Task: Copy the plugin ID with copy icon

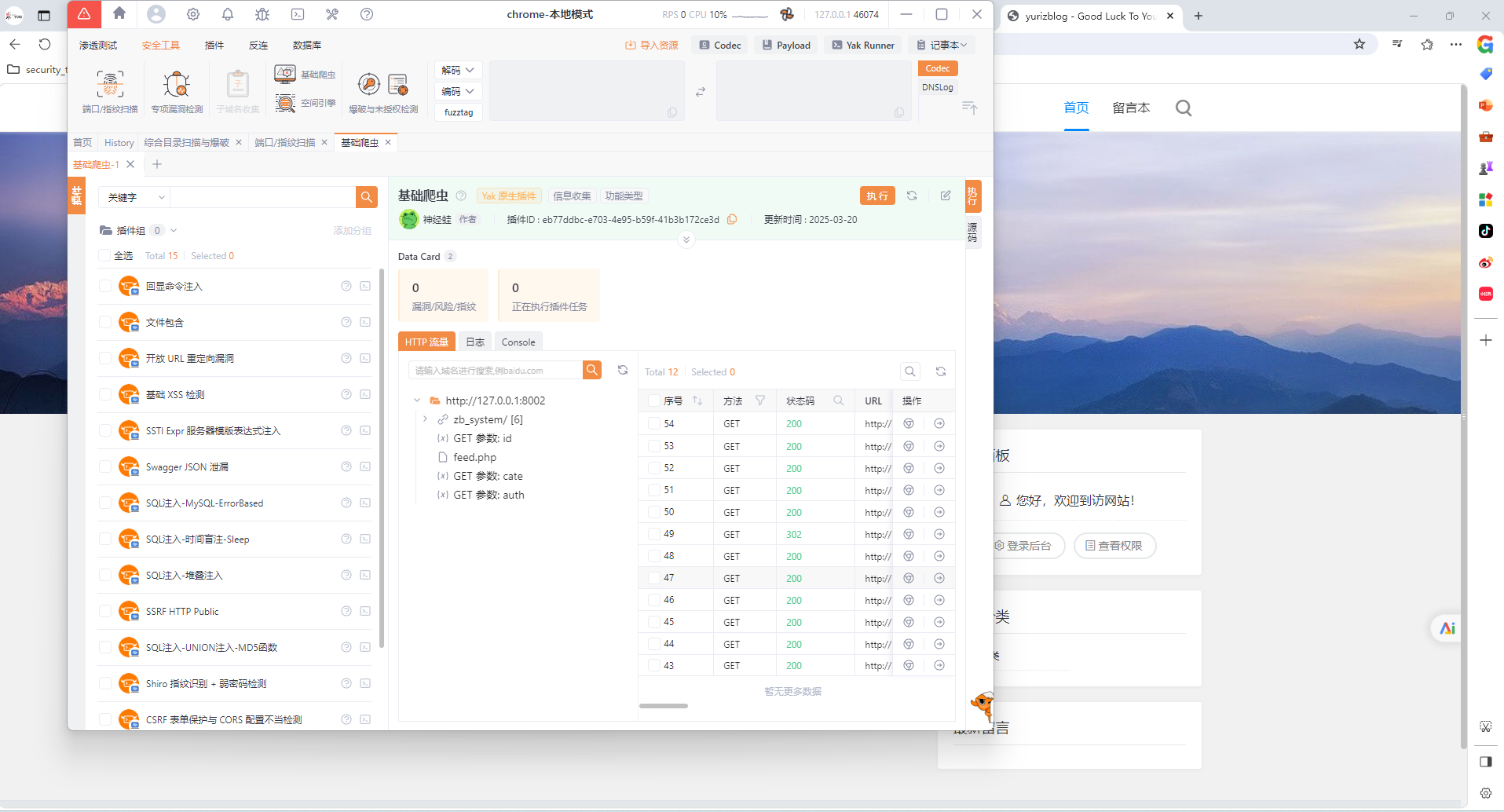Action: click(x=732, y=220)
